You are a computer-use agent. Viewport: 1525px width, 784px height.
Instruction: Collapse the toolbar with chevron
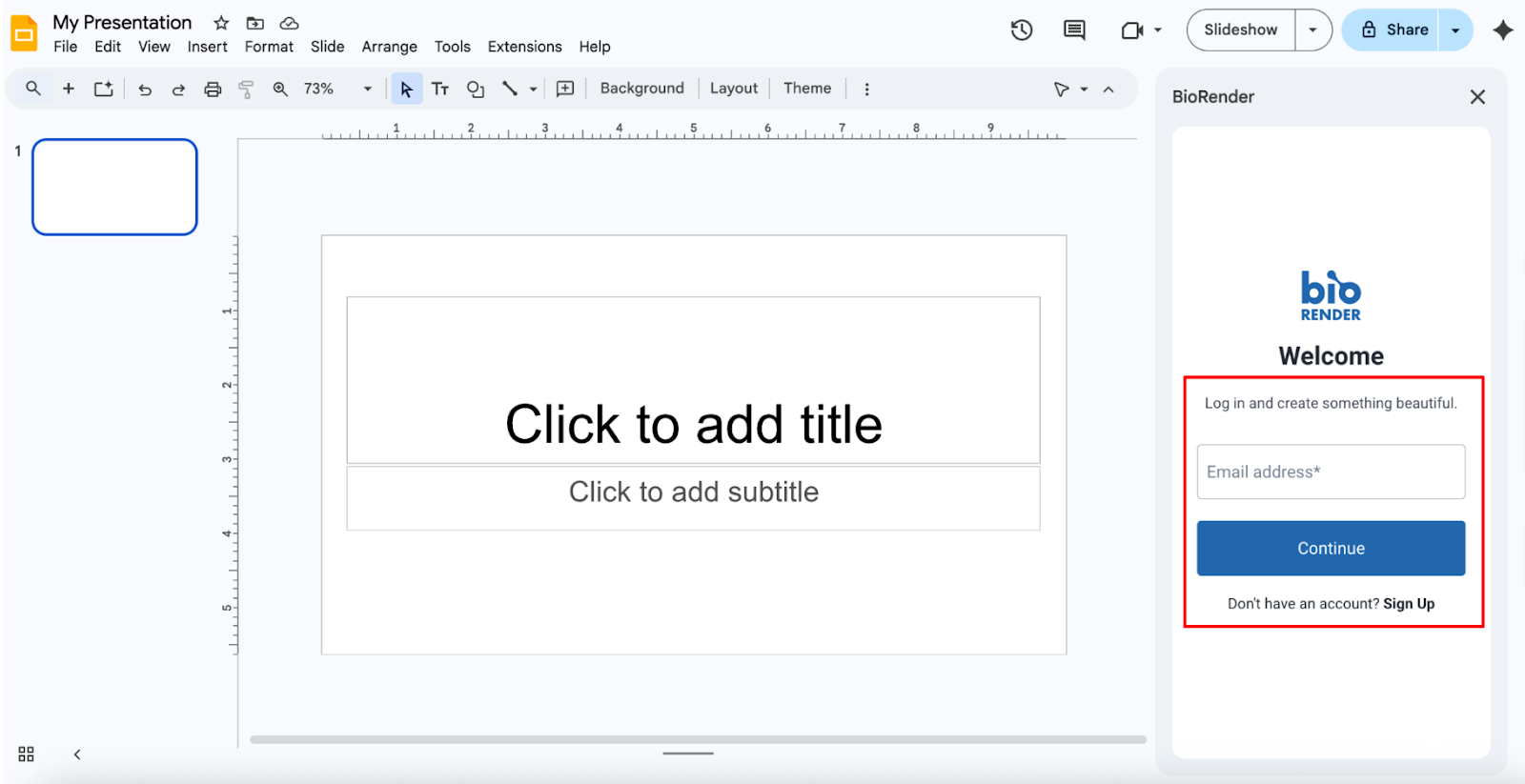coord(1108,90)
